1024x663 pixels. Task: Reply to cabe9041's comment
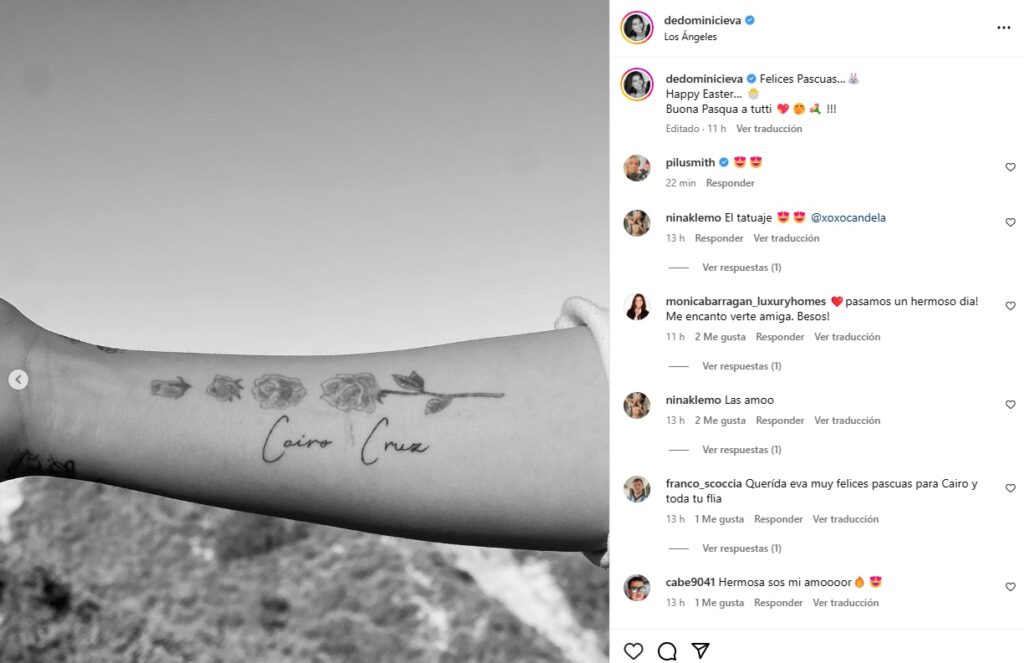tap(778, 602)
